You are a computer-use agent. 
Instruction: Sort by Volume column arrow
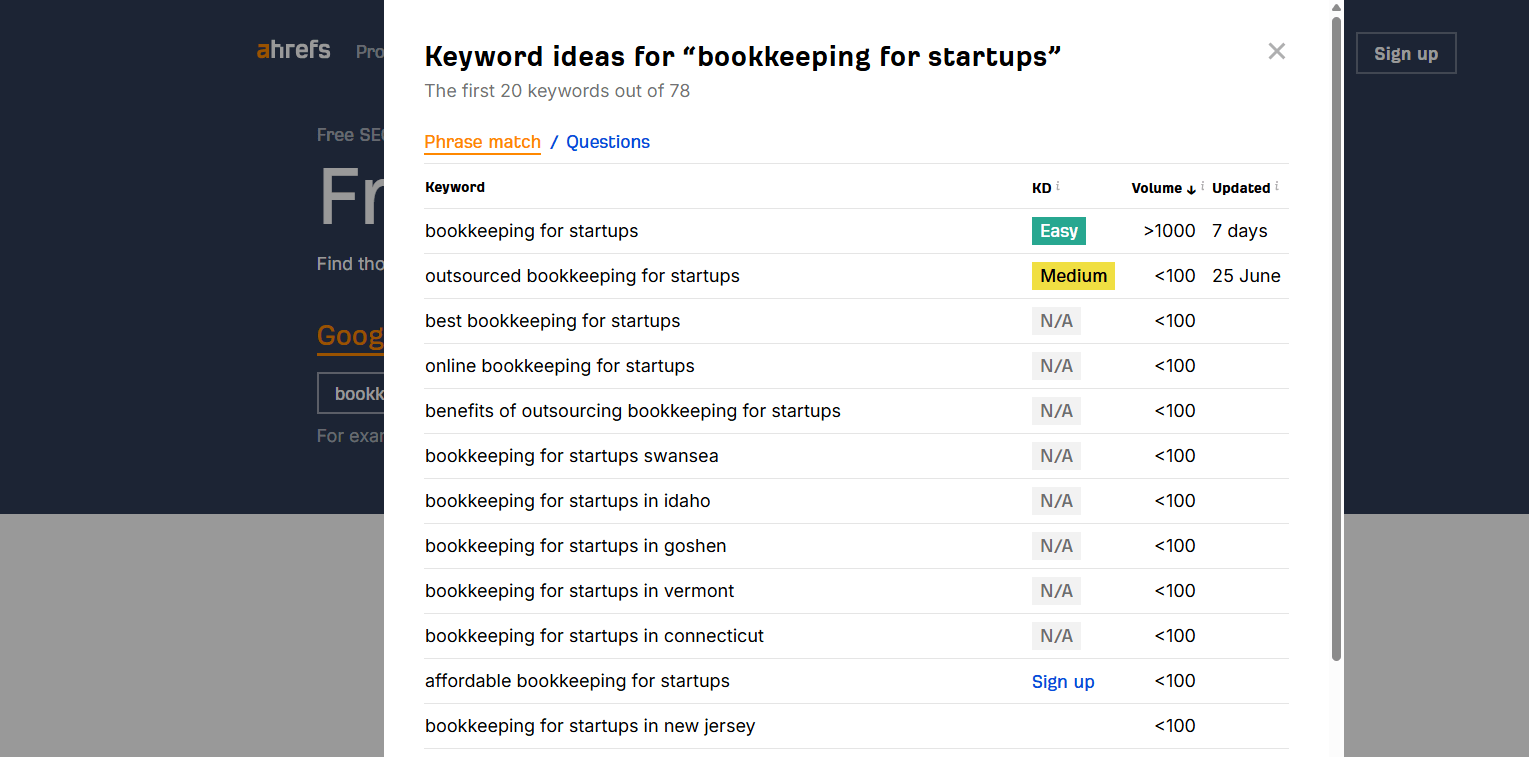(1191, 189)
